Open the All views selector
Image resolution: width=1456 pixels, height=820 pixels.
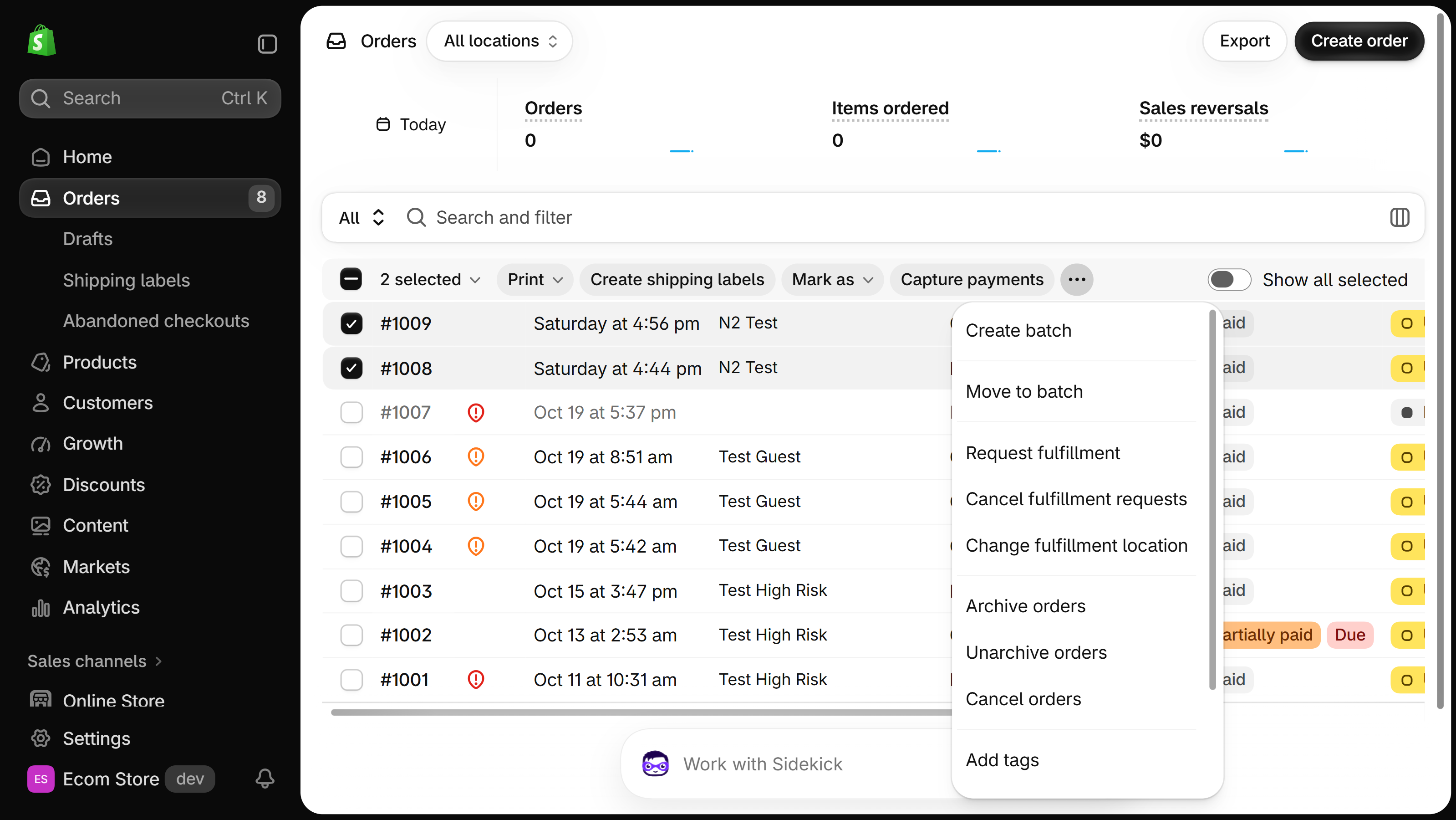[x=362, y=218]
